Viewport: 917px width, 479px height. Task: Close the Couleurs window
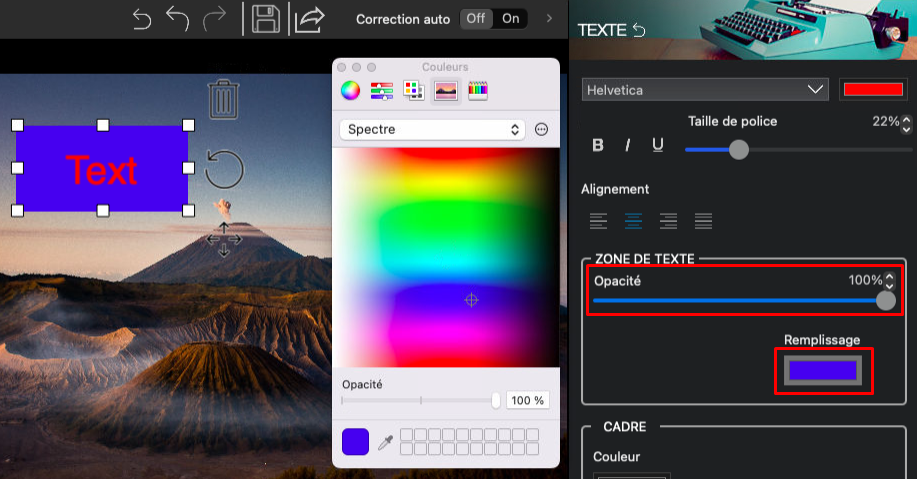(x=342, y=67)
